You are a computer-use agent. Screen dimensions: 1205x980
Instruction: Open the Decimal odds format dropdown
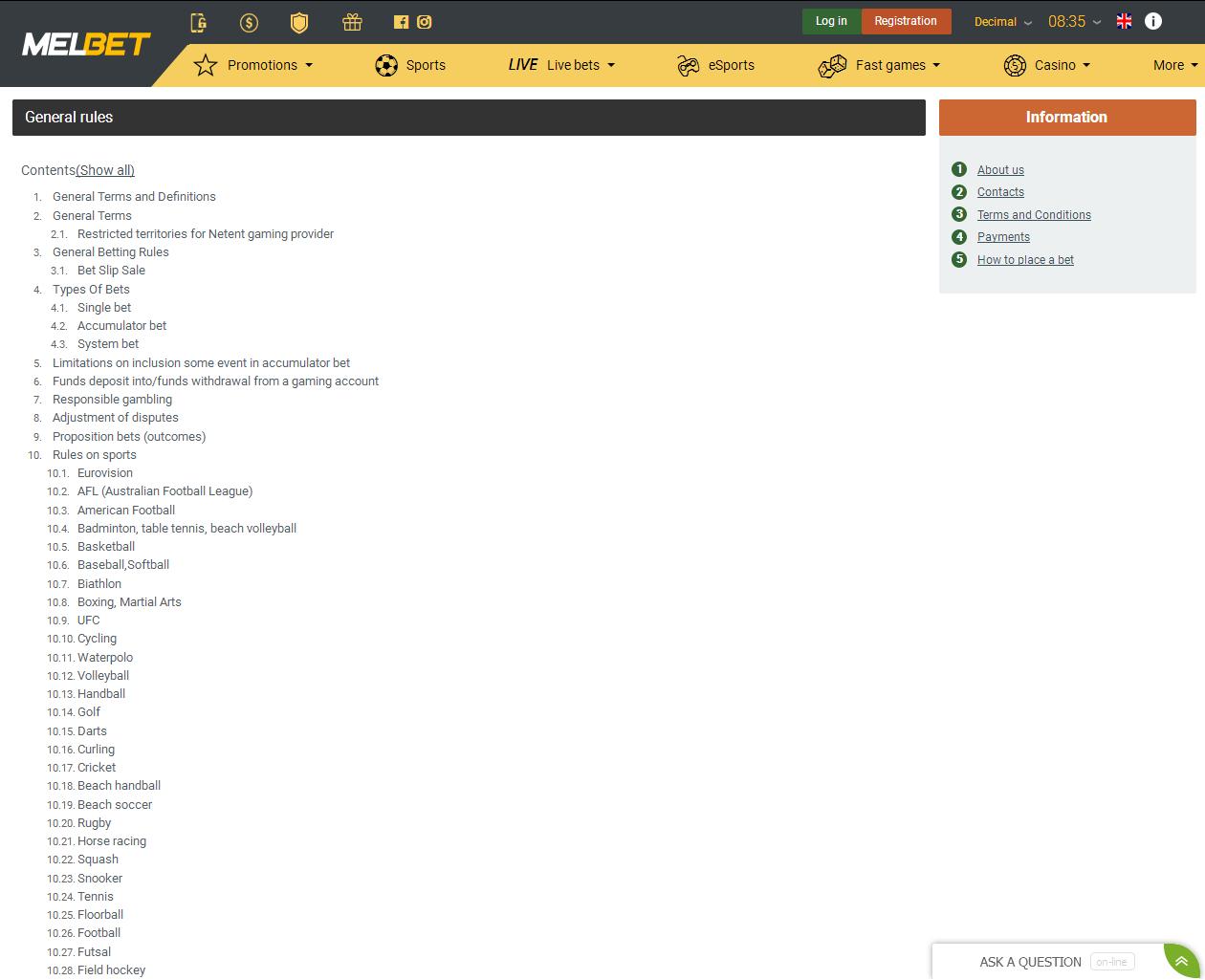1003,22
